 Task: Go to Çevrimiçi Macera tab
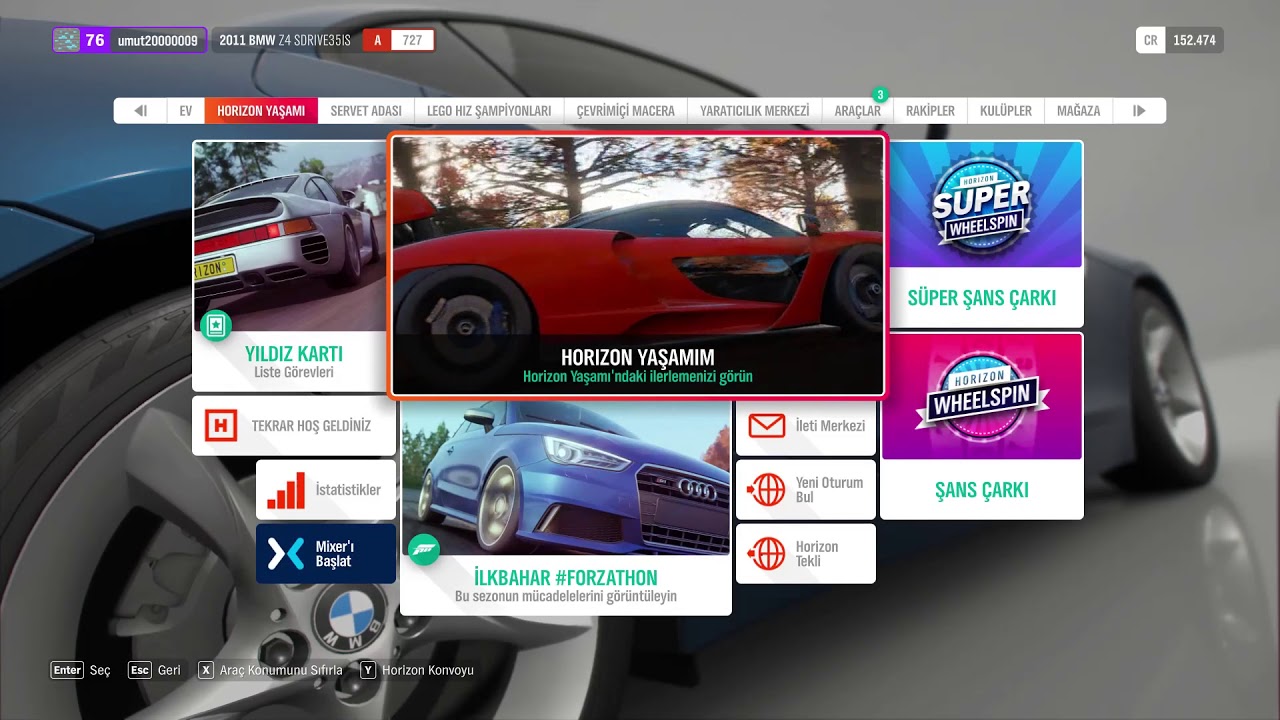(626, 111)
